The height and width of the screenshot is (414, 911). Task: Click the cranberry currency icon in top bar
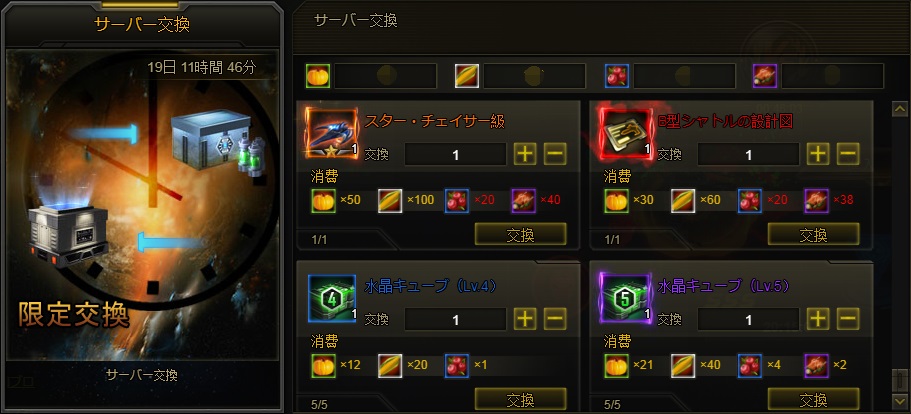click(x=616, y=75)
